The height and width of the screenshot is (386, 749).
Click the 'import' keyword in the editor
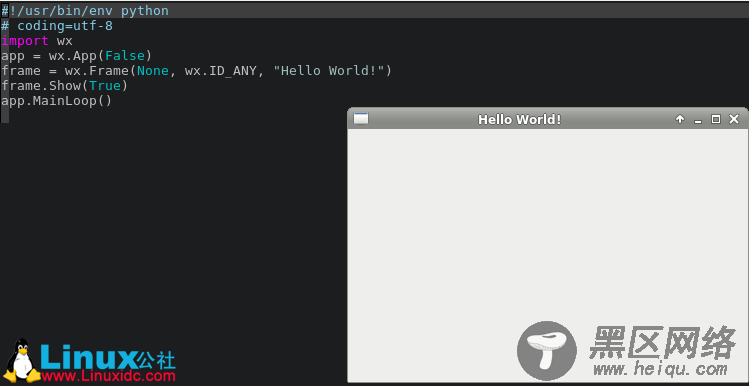(x=25, y=41)
